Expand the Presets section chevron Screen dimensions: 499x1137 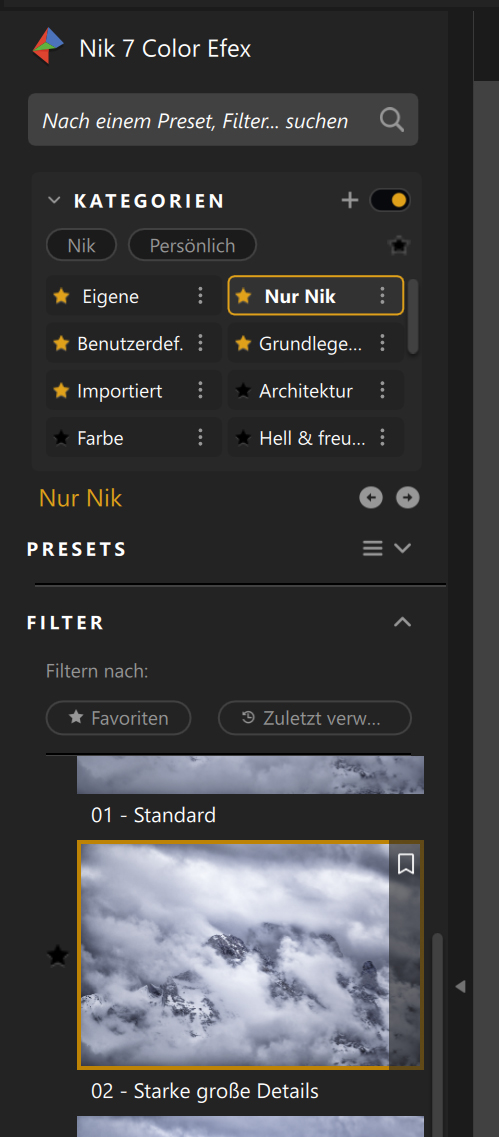[x=403, y=548]
